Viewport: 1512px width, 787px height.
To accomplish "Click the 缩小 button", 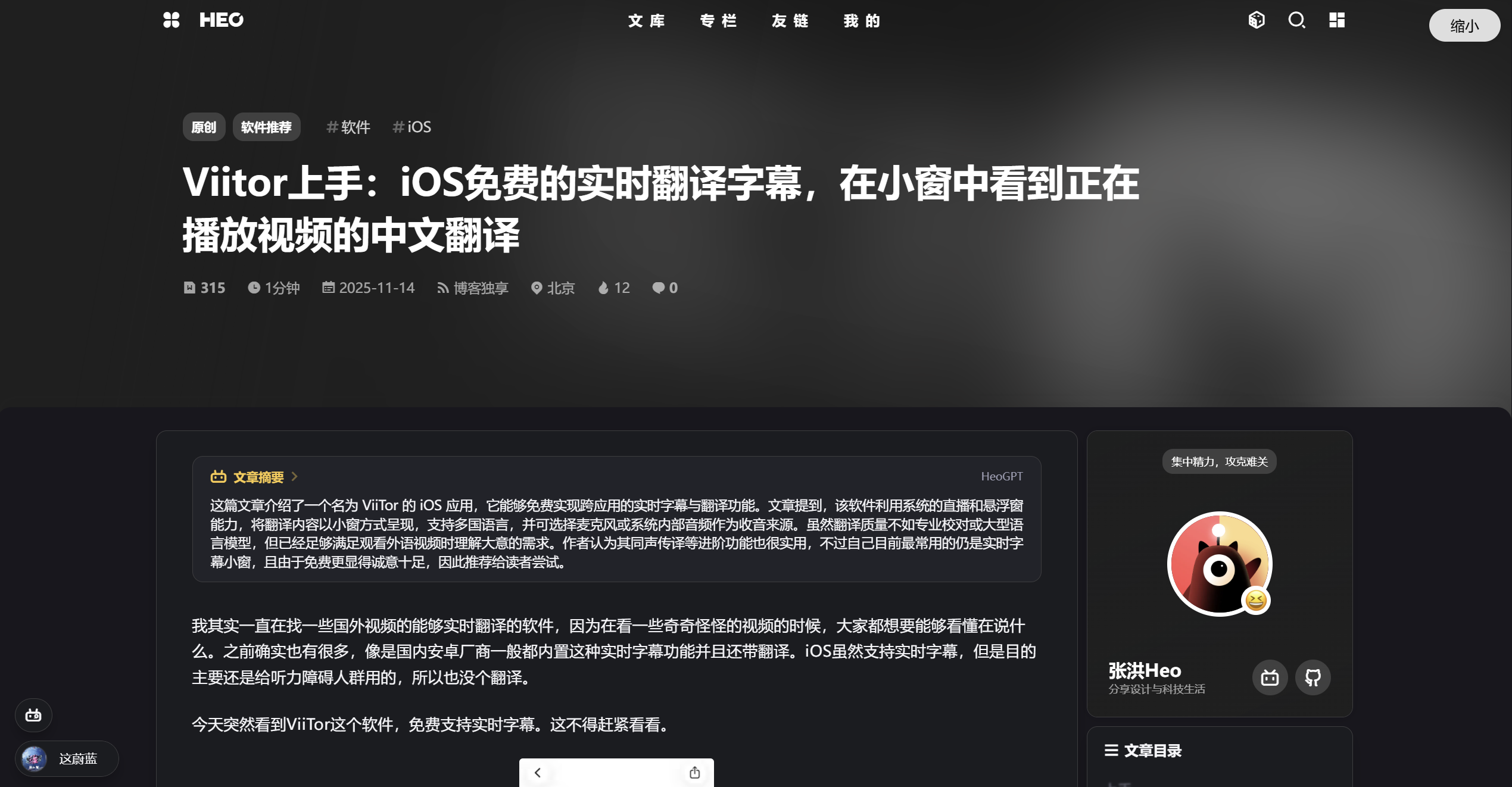I will coord(1464,26).
